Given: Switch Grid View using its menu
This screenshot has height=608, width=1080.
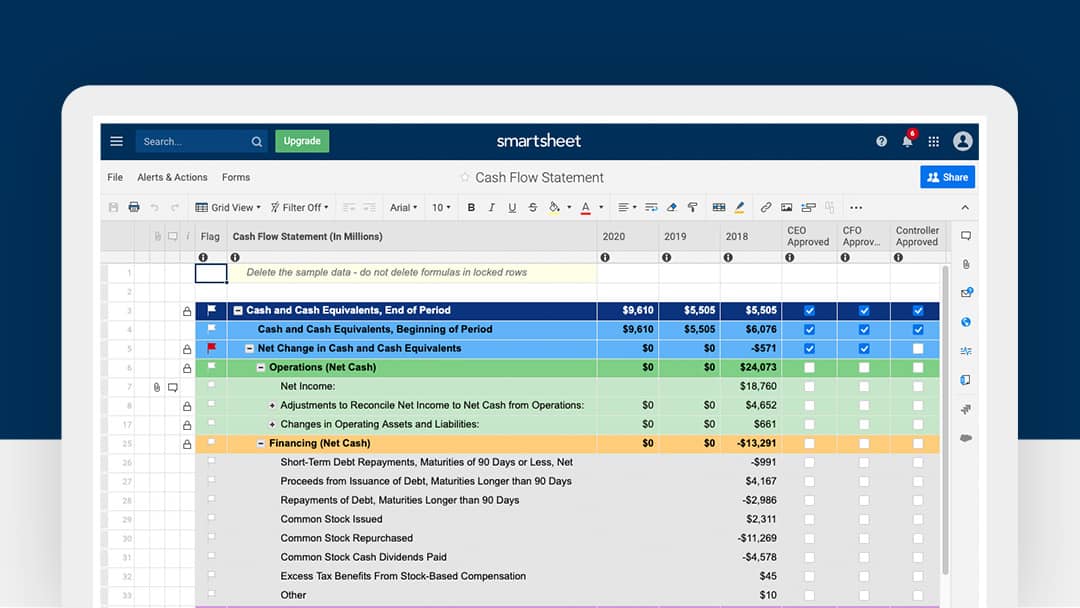Looking at the screenshot, I should coord(228,207).
